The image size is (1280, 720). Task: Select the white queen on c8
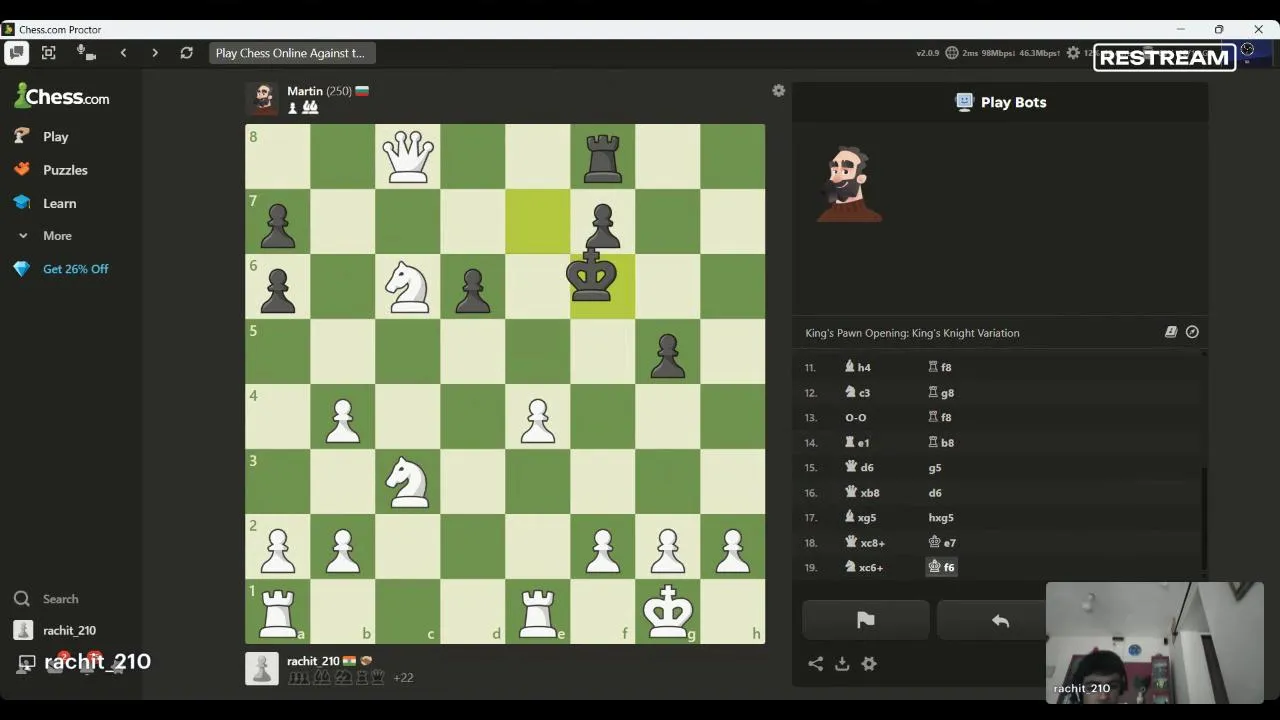(408, 156)
